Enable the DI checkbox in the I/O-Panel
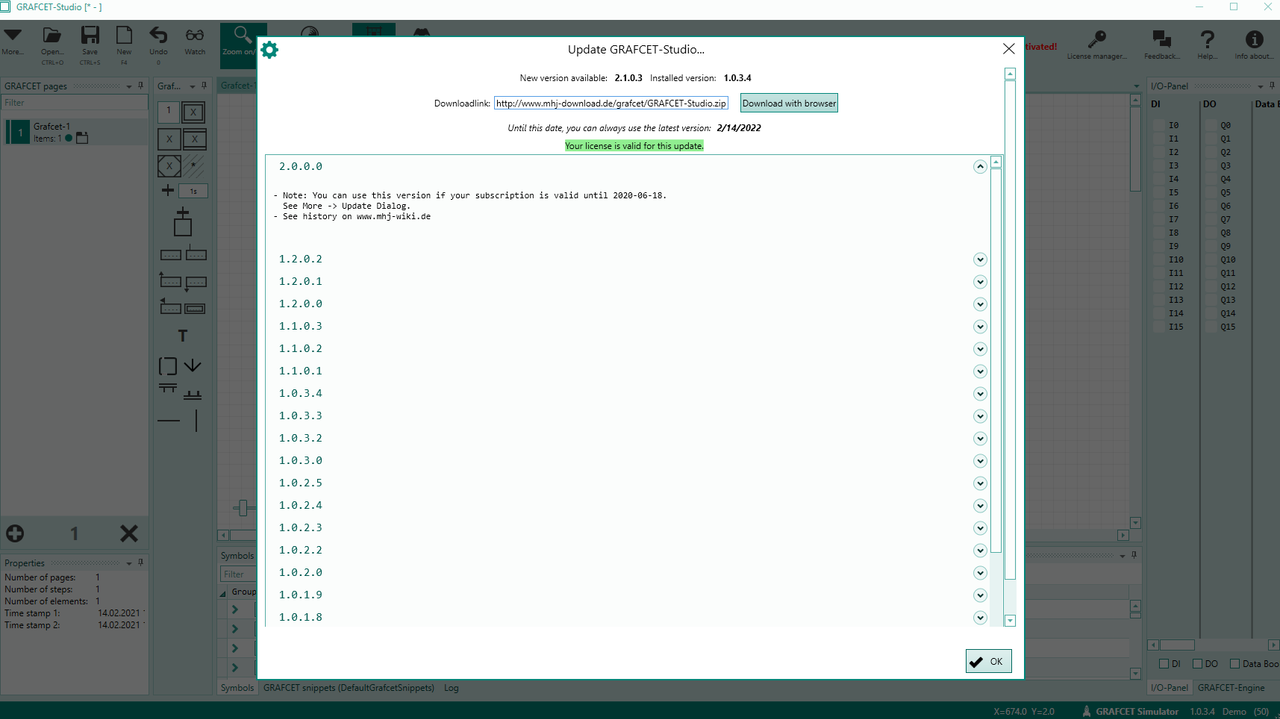 click(x=1163, y=664)
